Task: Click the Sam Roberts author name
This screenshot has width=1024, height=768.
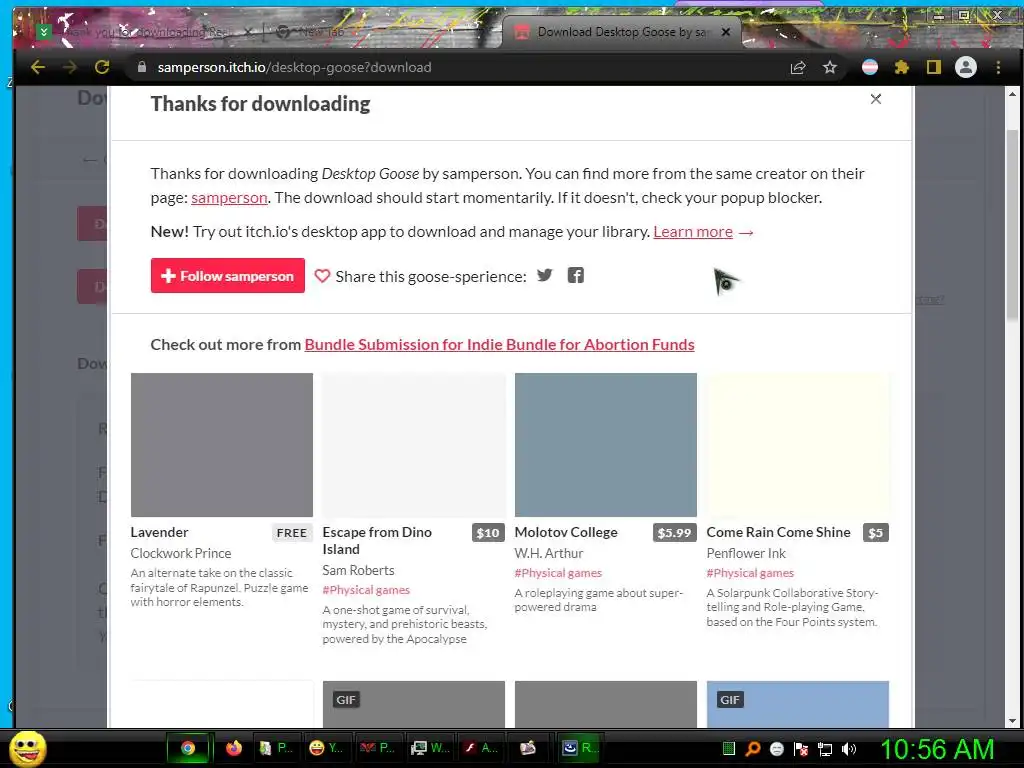Action: [359, 570]
